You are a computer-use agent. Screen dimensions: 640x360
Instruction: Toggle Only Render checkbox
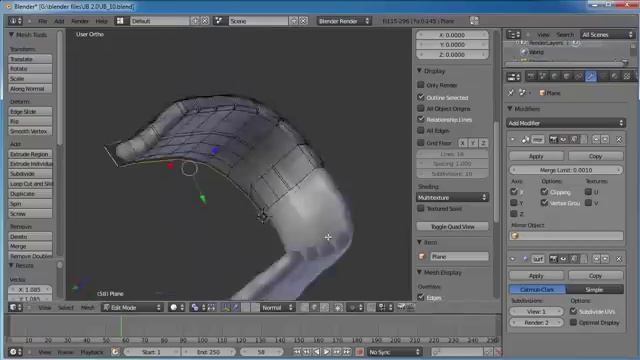click(421, 85)
